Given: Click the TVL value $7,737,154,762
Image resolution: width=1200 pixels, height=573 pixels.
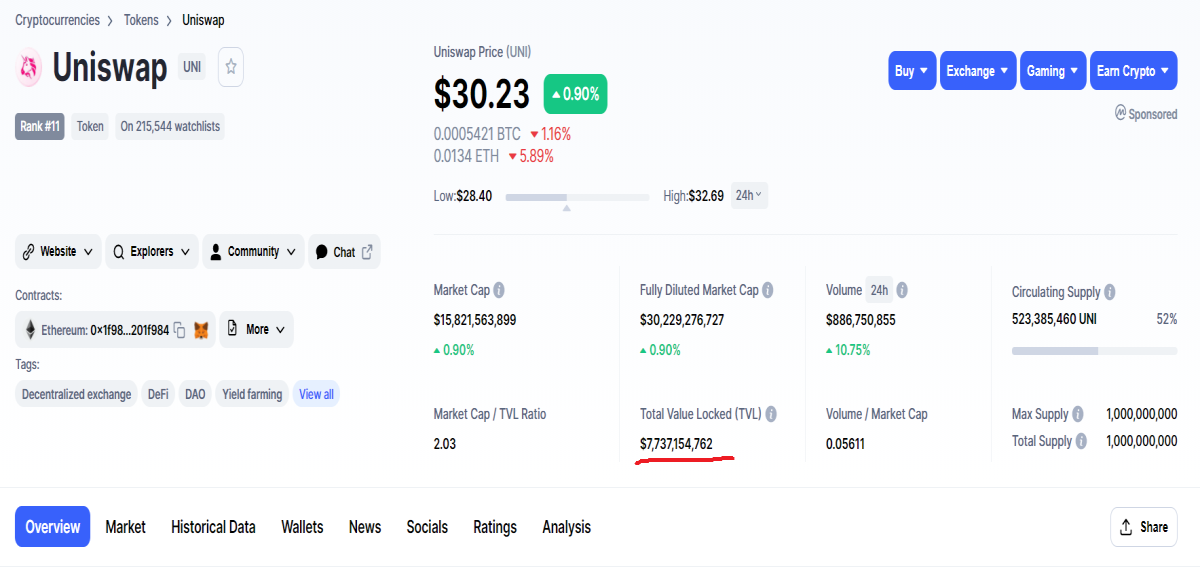Looking at the screenshot, I should click(676, 443).
